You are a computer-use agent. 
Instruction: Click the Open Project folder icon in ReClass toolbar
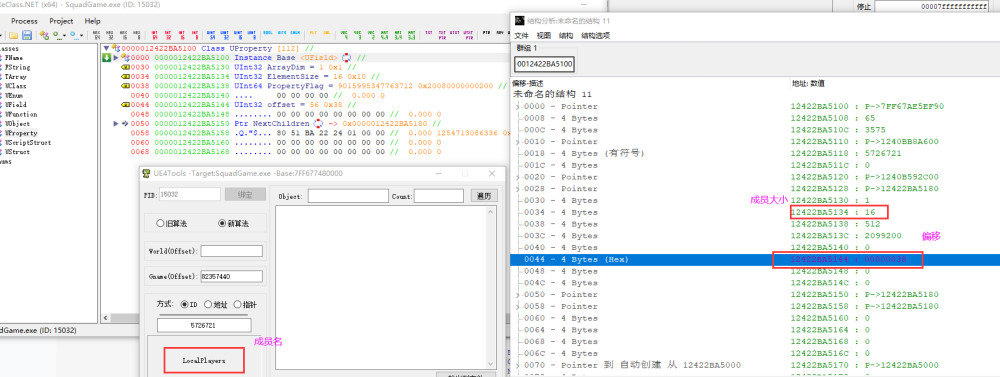[13, 35]
